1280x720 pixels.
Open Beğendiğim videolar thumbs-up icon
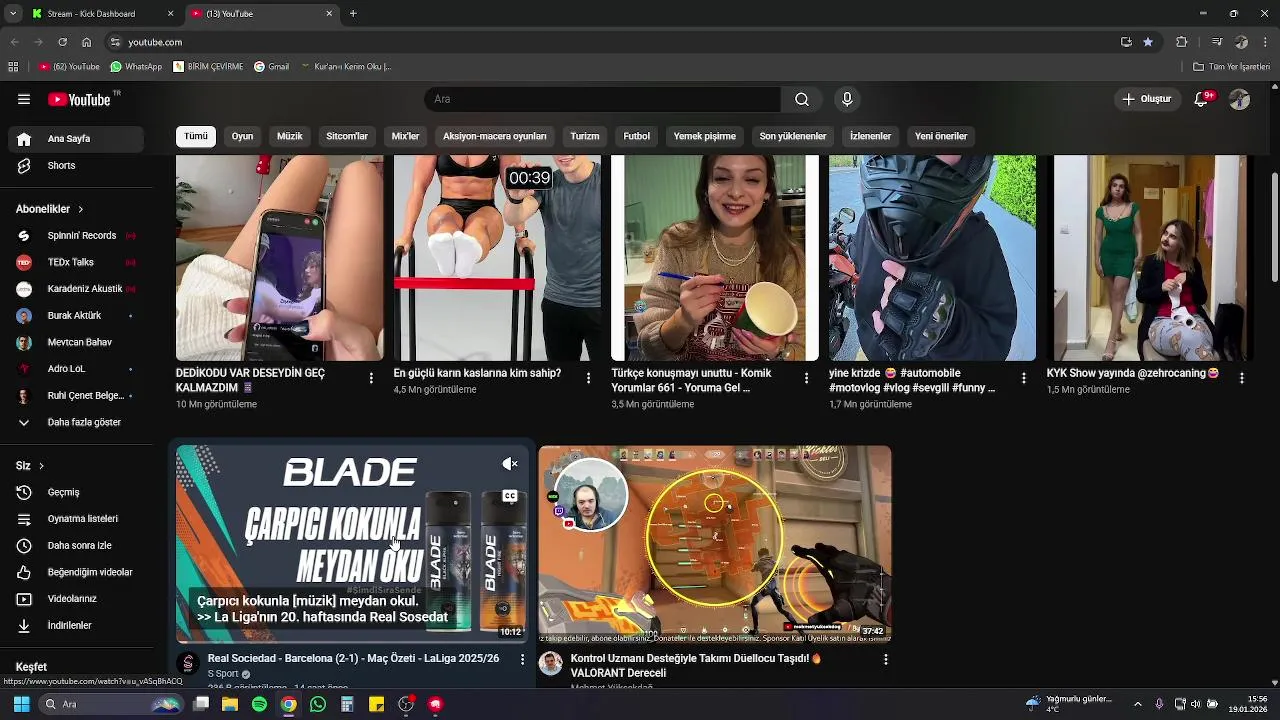click(x=24, y=572)
